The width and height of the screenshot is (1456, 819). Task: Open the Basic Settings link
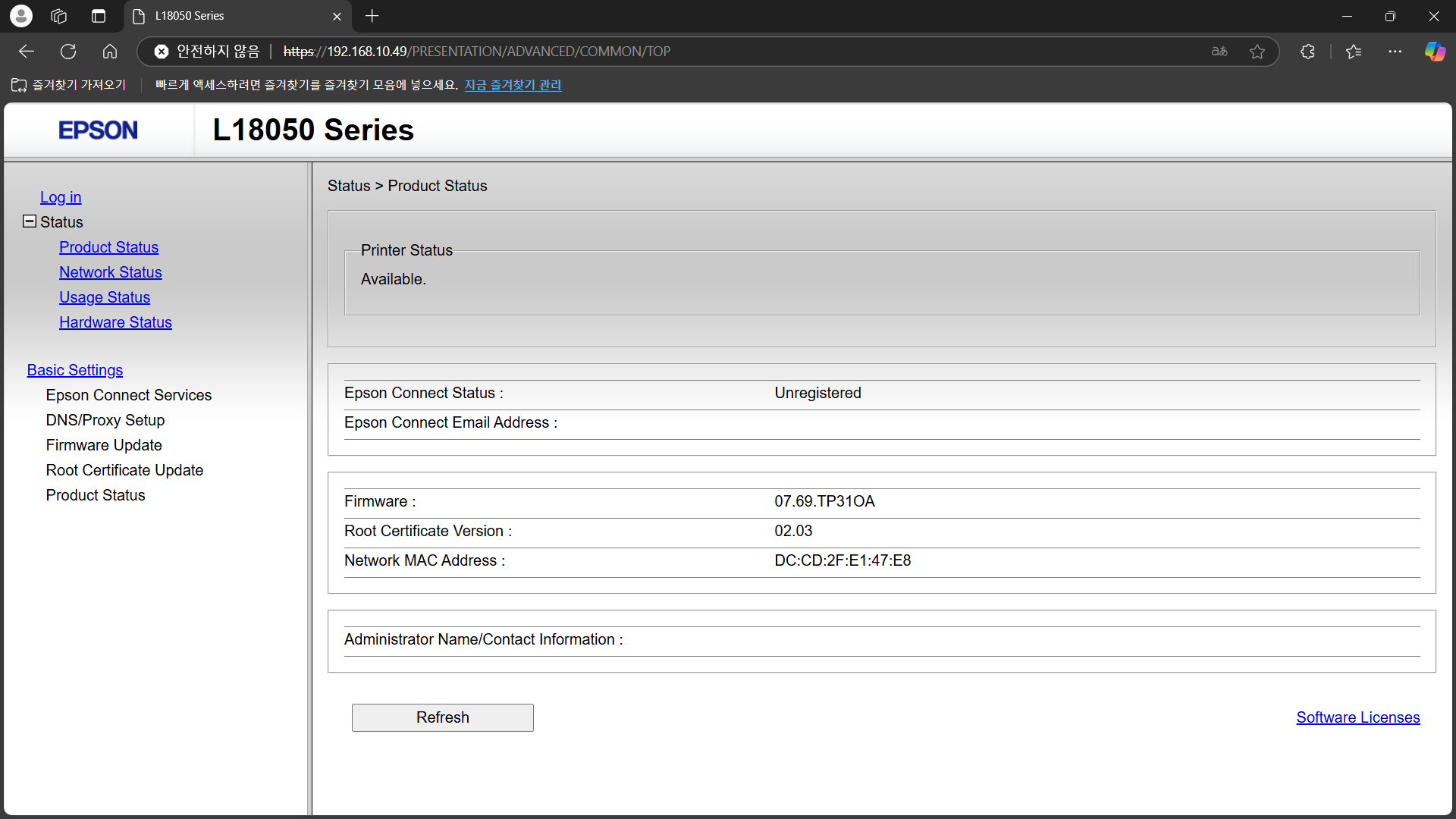pos(75,370)
